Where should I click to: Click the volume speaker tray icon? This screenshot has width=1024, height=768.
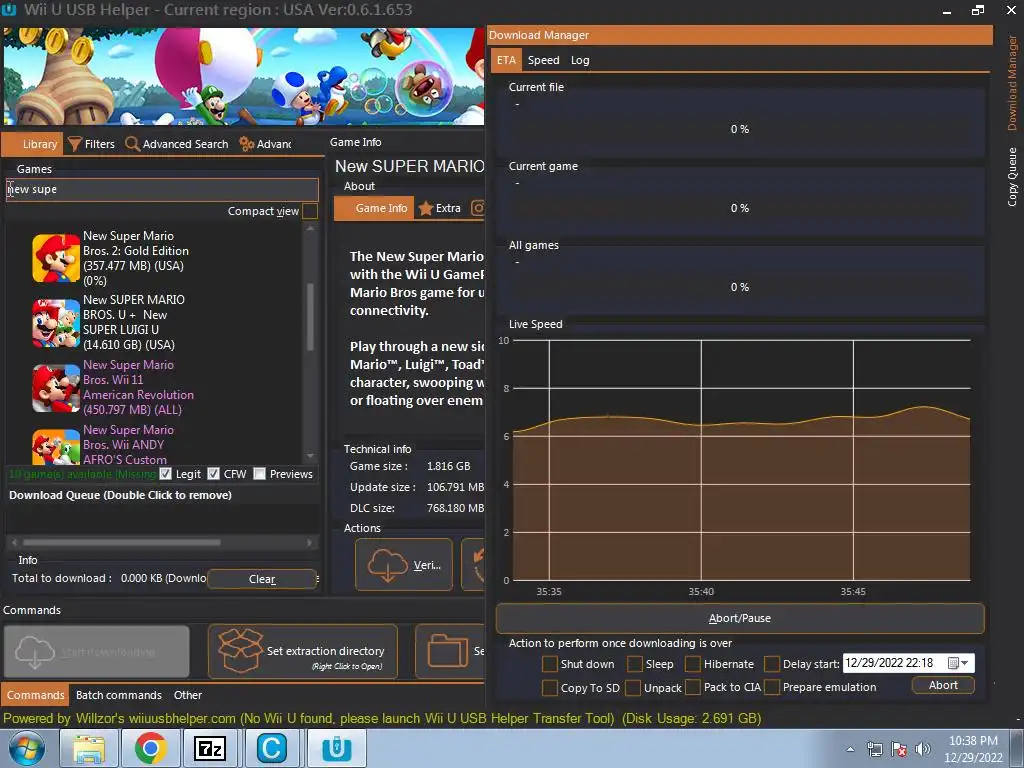(923, 749)
